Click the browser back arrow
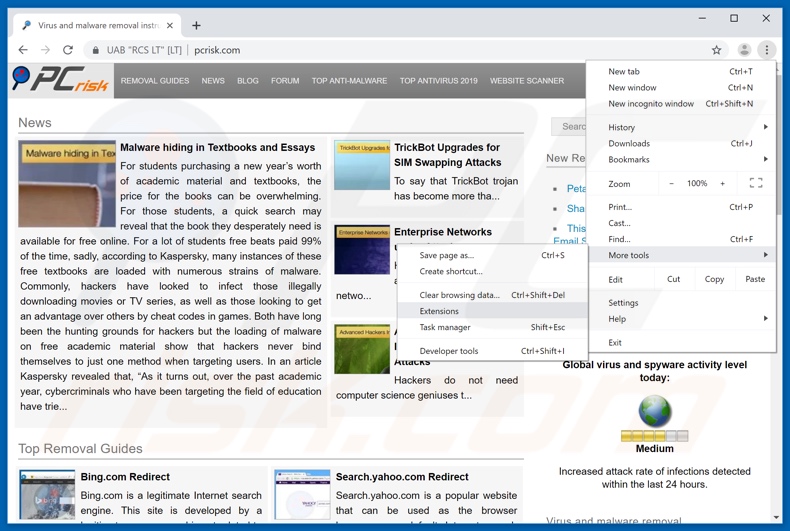The width and height of the screenshot is (790, 531). pyautogui.click(x=23, y=50)
